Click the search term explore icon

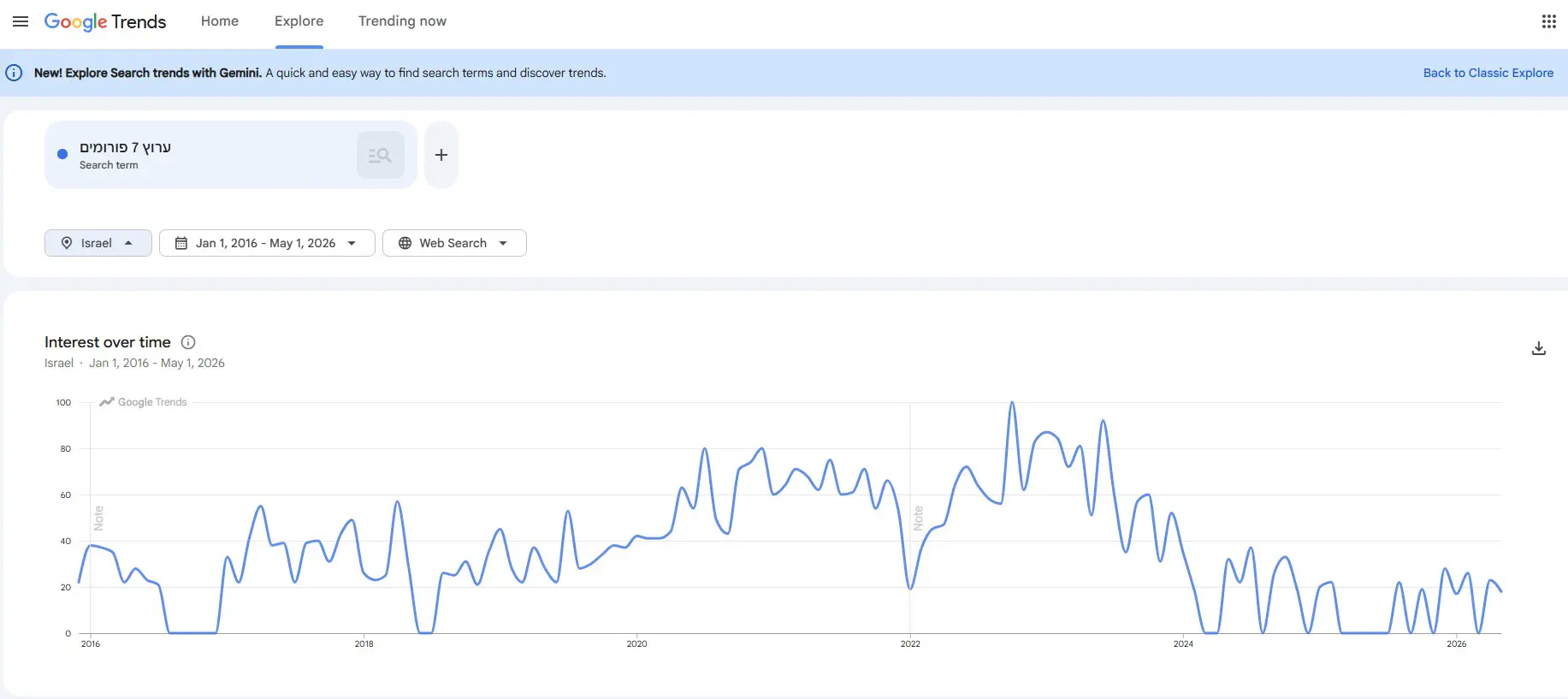tap(380, 155)
